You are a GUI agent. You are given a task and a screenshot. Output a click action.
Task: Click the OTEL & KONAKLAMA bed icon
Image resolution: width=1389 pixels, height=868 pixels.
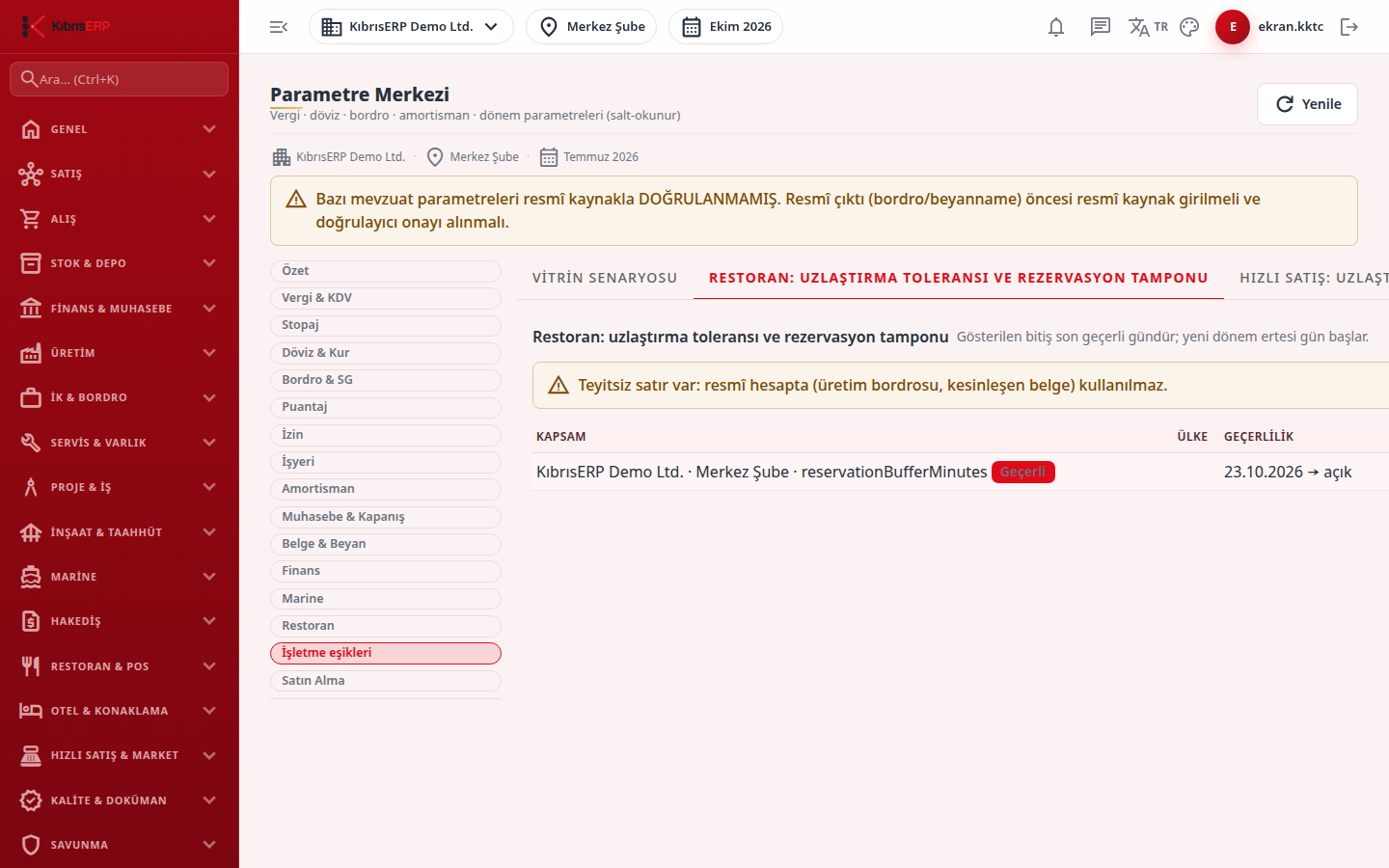(31, 711)
